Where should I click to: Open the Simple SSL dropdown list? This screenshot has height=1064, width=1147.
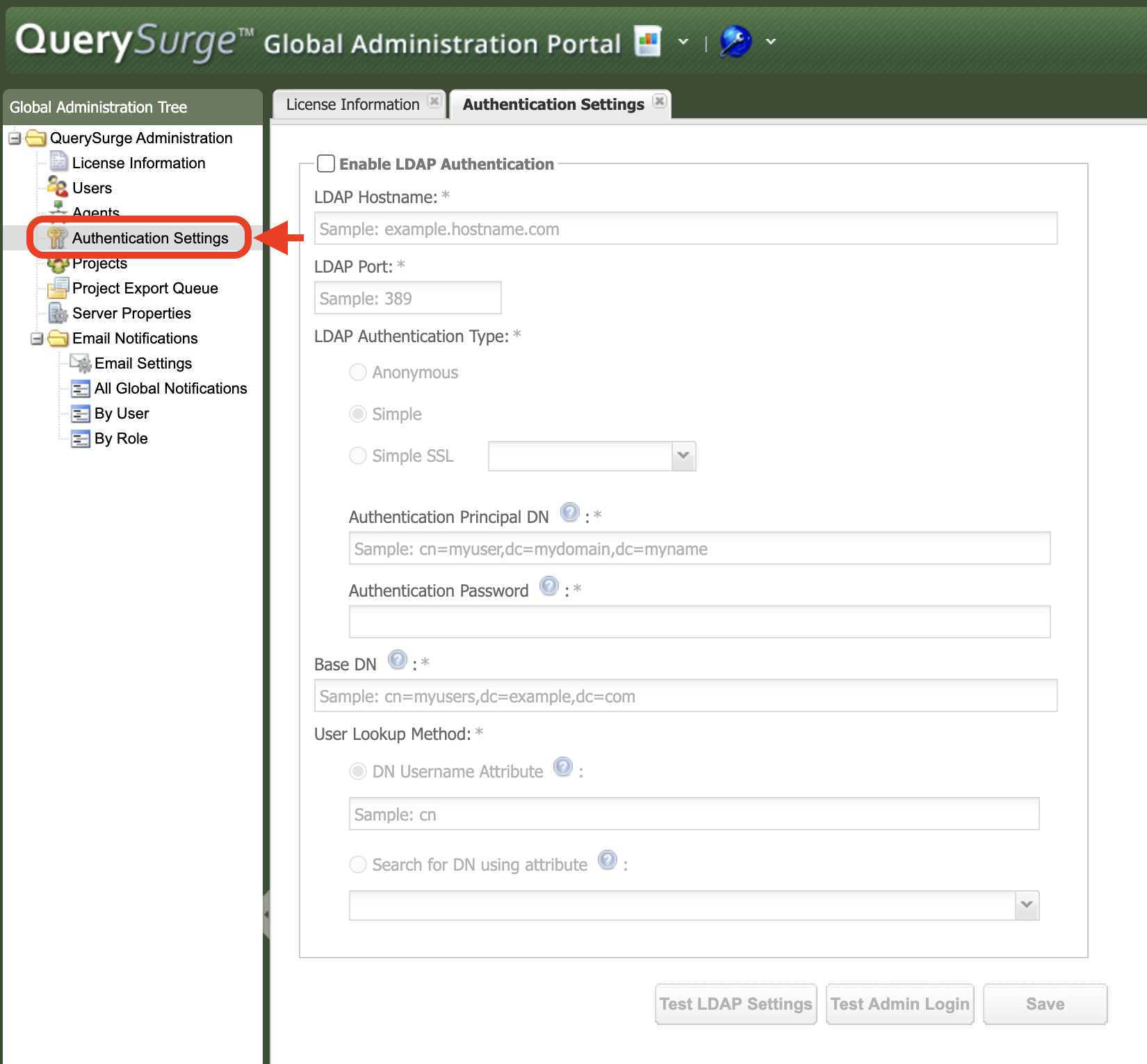683,456
